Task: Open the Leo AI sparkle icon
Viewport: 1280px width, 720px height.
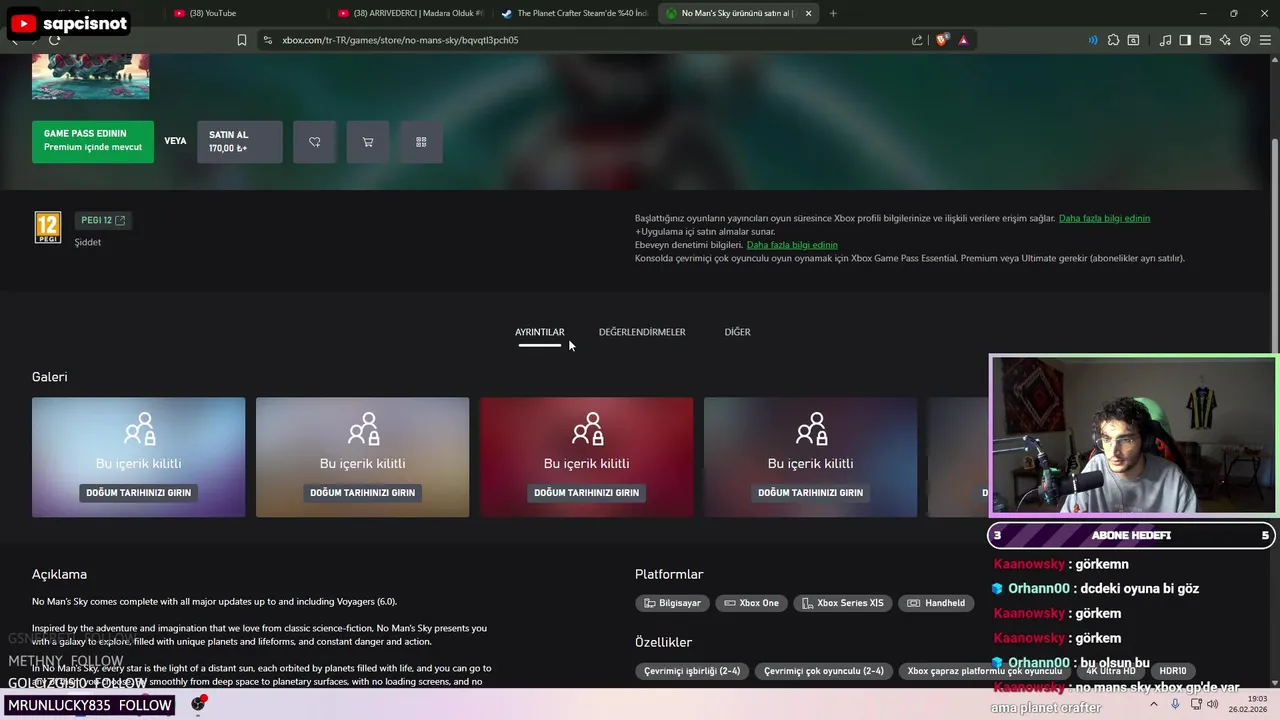Action: (x=1225, y=40)
